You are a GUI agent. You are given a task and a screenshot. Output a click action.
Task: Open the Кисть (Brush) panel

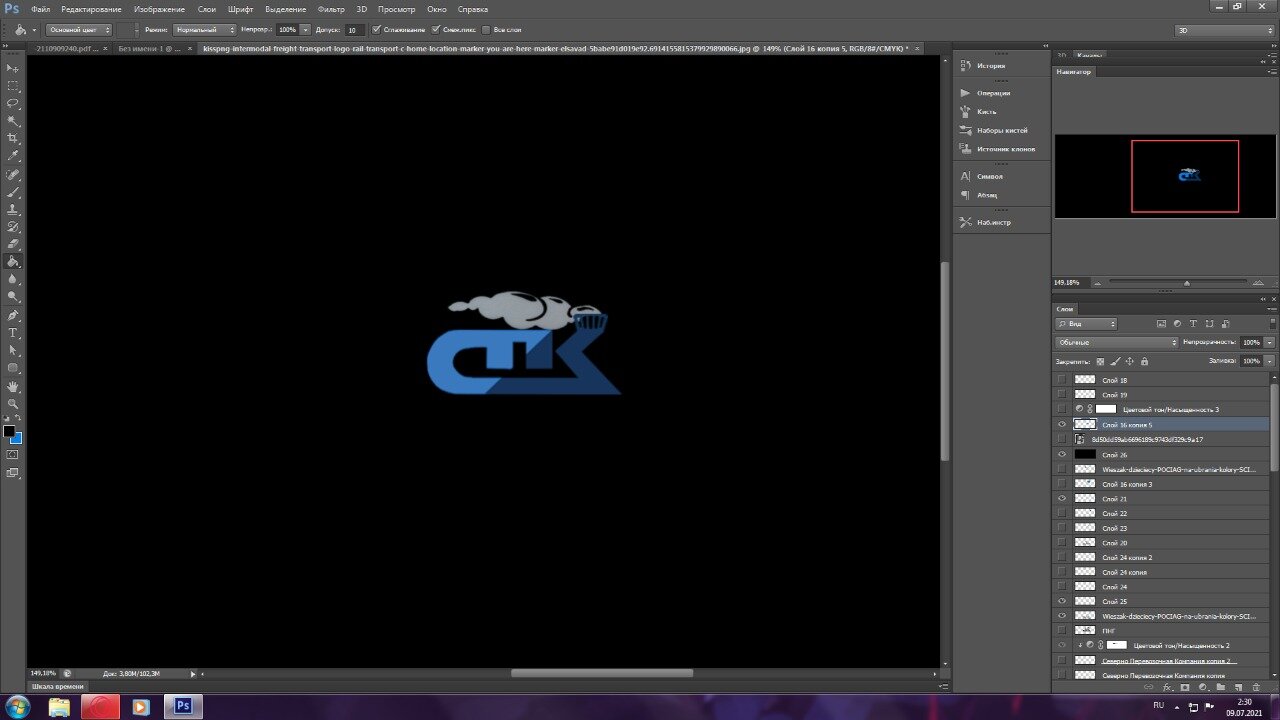tap(978, 112)
